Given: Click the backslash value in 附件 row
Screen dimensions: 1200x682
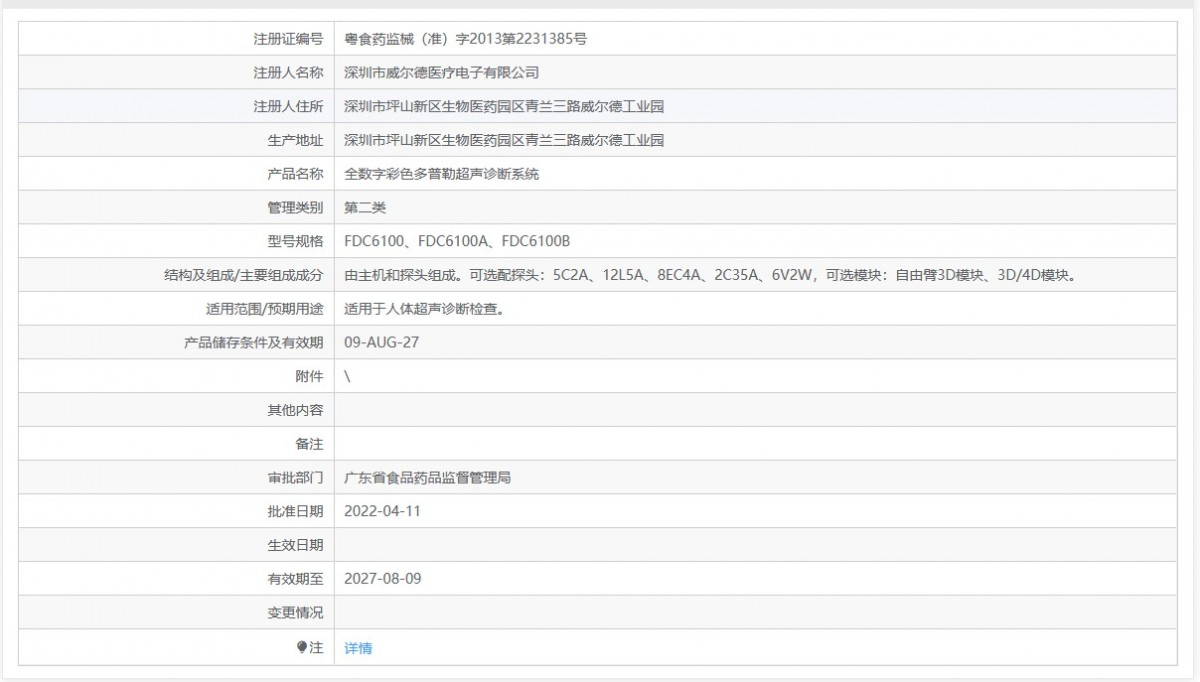Looking at the screenshot, I should point(347,376).
